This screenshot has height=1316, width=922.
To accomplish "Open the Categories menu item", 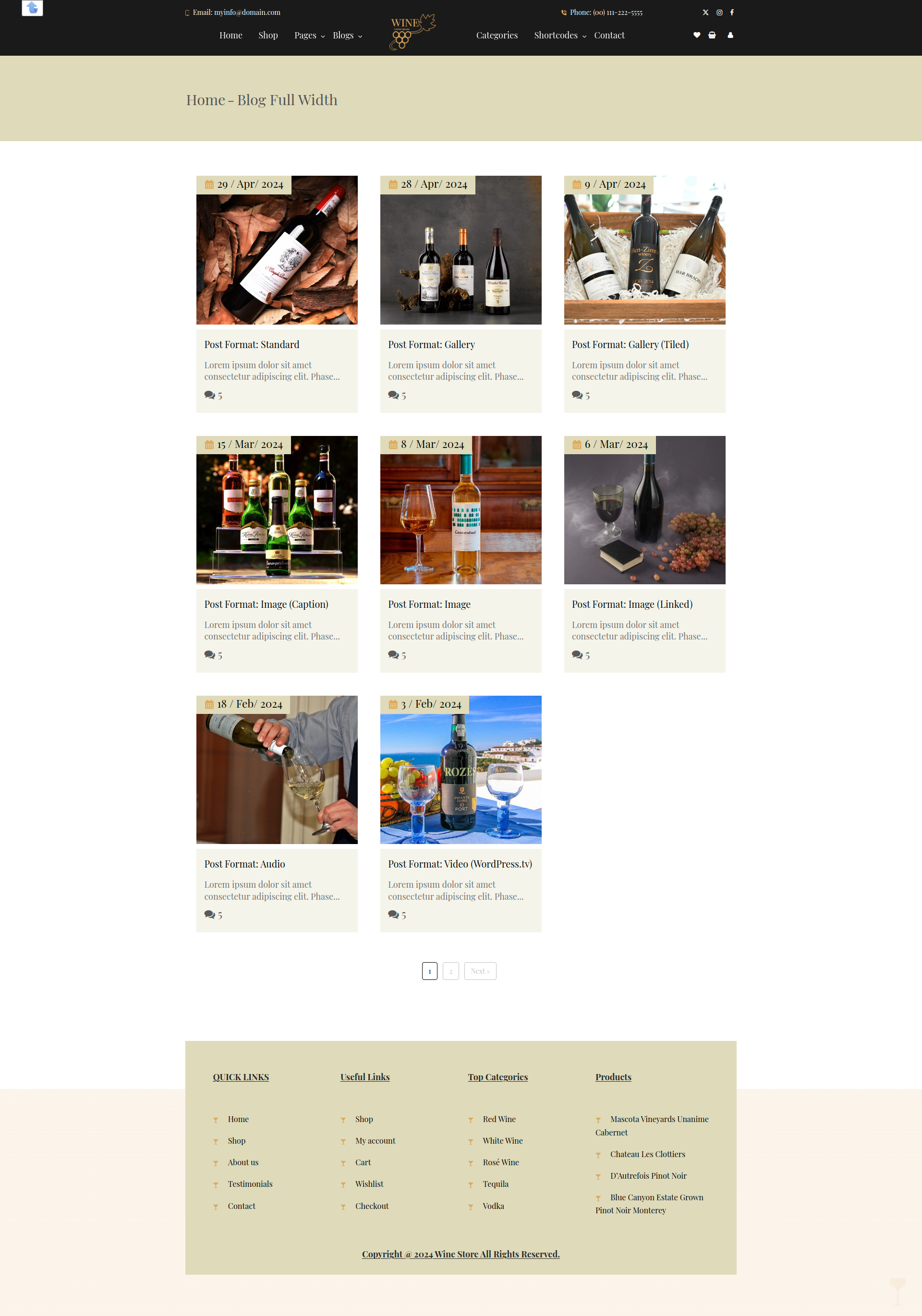I will [x=497, y=35].
